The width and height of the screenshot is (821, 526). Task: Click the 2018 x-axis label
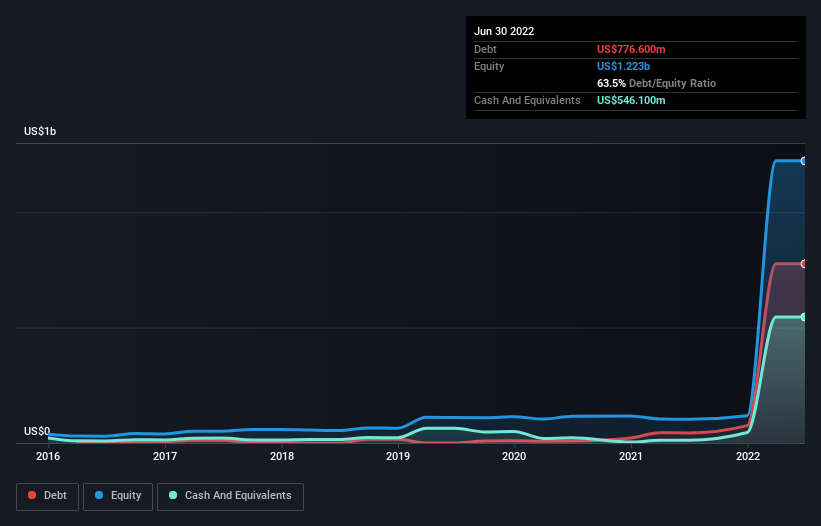[x=282, y=456]
